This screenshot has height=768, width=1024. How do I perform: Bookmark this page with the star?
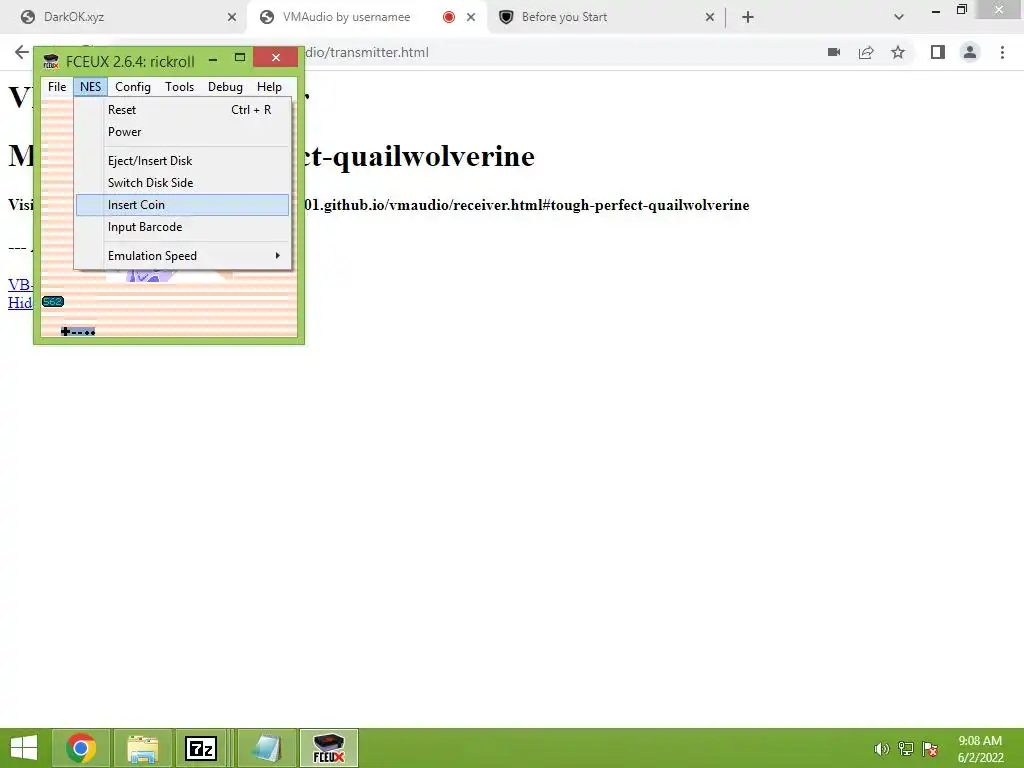[898, 52]
